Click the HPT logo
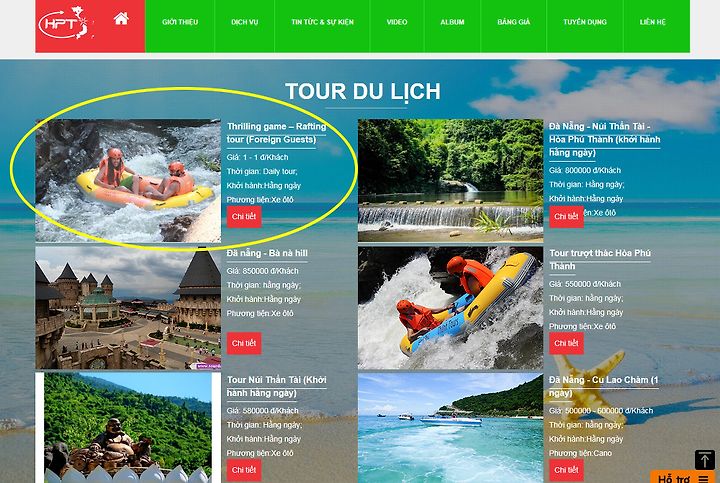This screenshot has width=720, height=483. (67, 22)
